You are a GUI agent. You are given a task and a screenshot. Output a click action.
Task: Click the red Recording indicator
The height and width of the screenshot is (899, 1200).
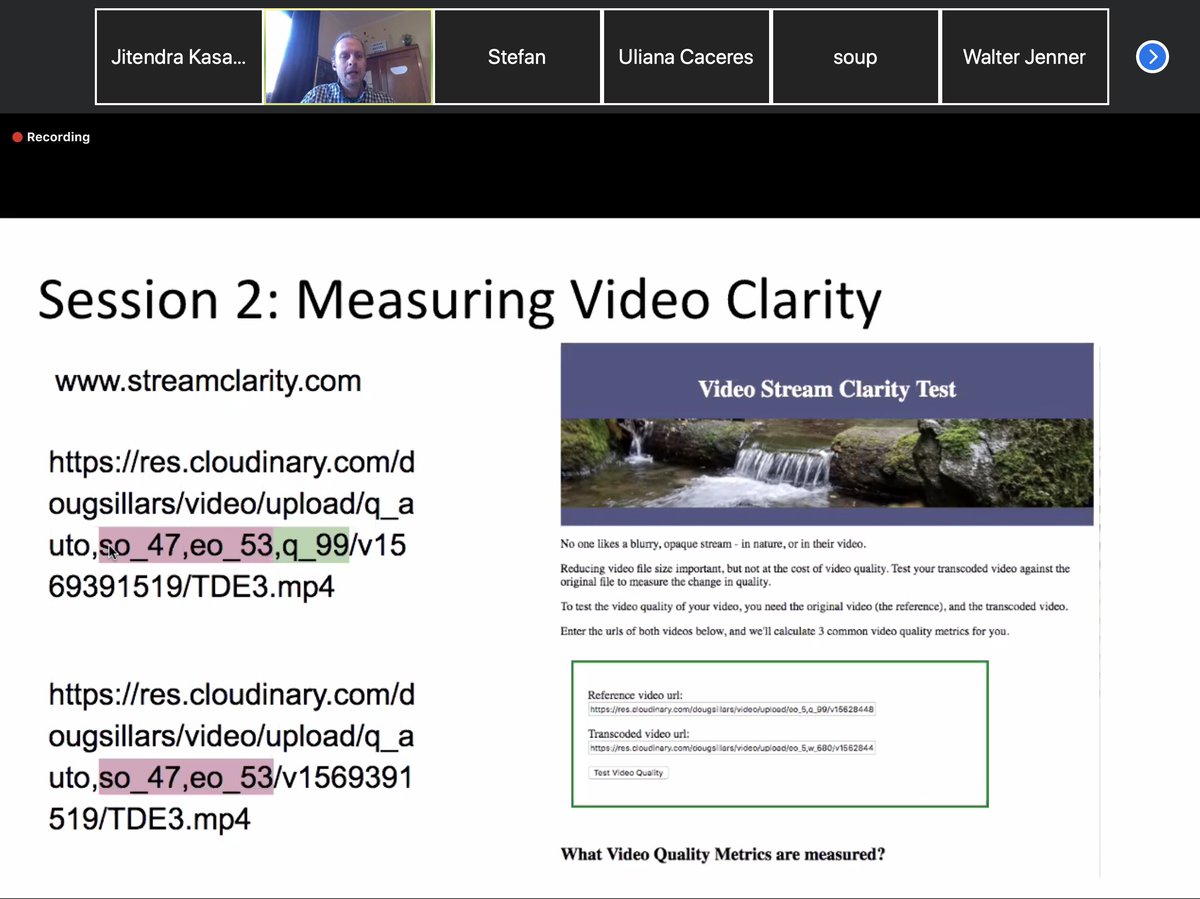click(x=51, y=137)
